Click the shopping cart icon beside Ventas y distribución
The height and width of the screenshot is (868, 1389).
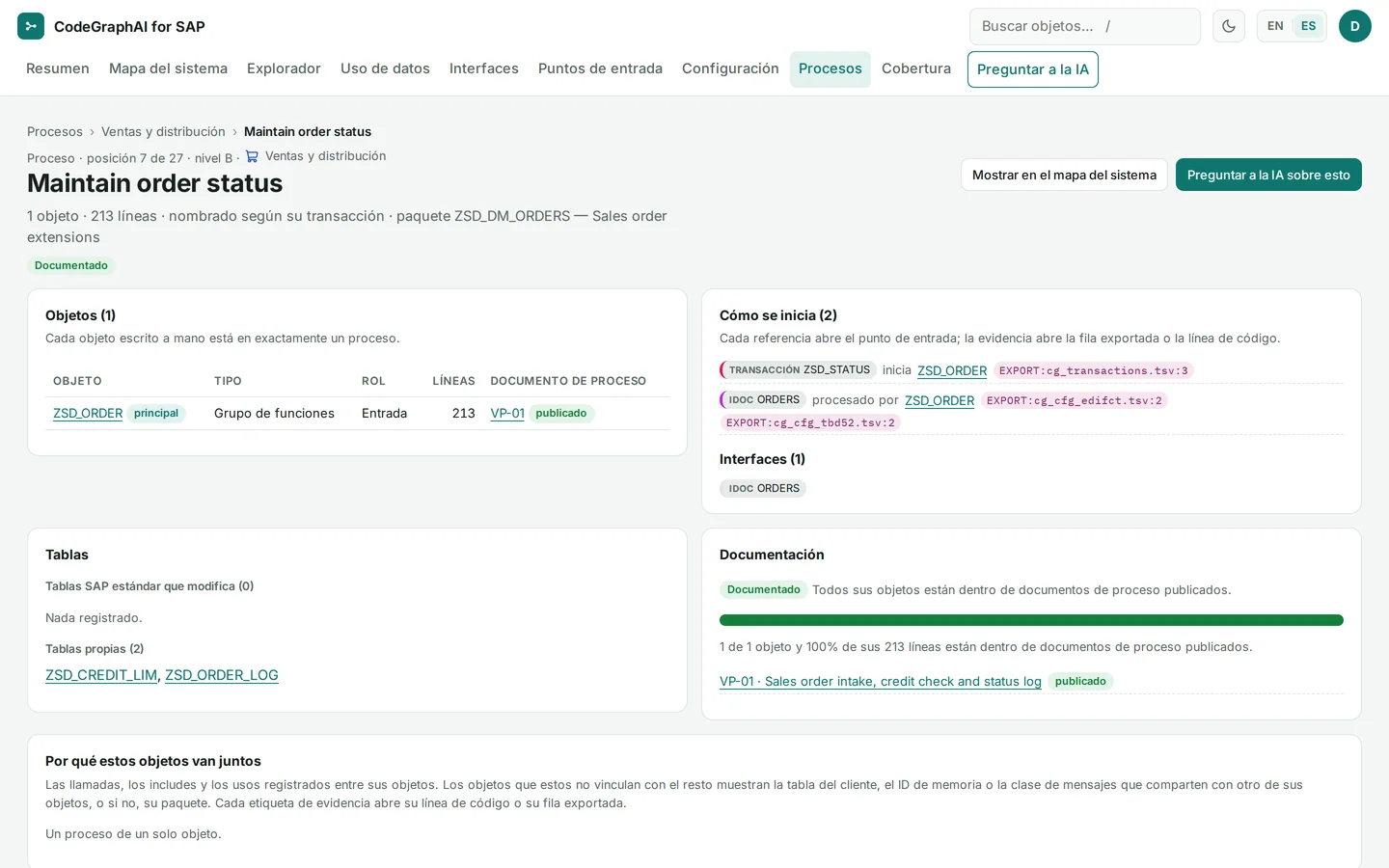point(252,156)
